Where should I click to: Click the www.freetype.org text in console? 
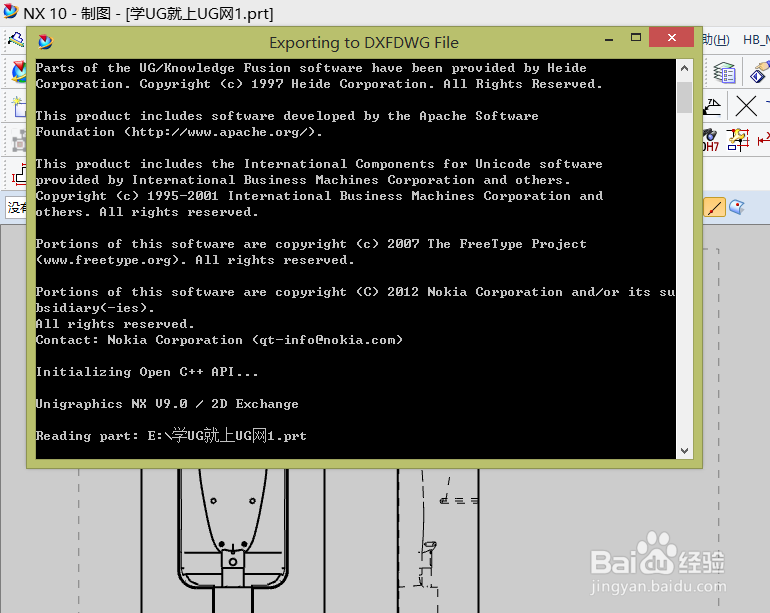click(x=108, y=260)
